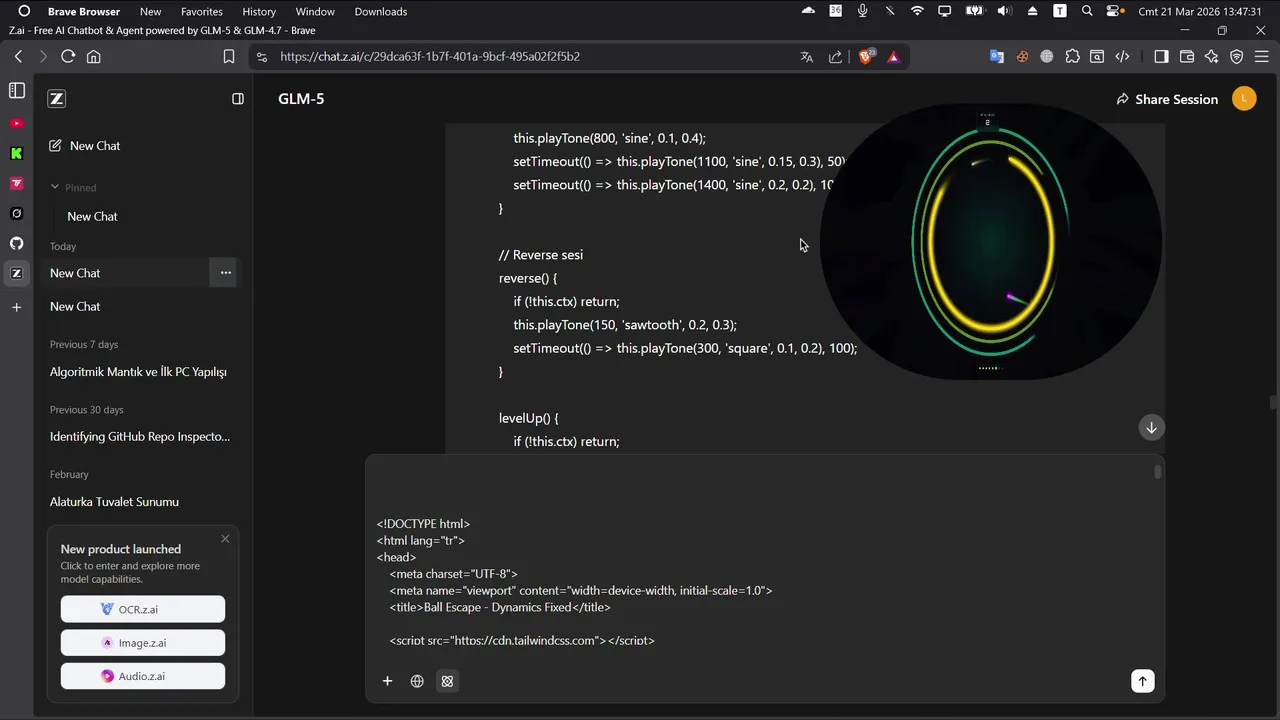Collapse the Z.ai chat sidebar panel
The width and height of the screenshot is (1280, 720).
point(237,99)
